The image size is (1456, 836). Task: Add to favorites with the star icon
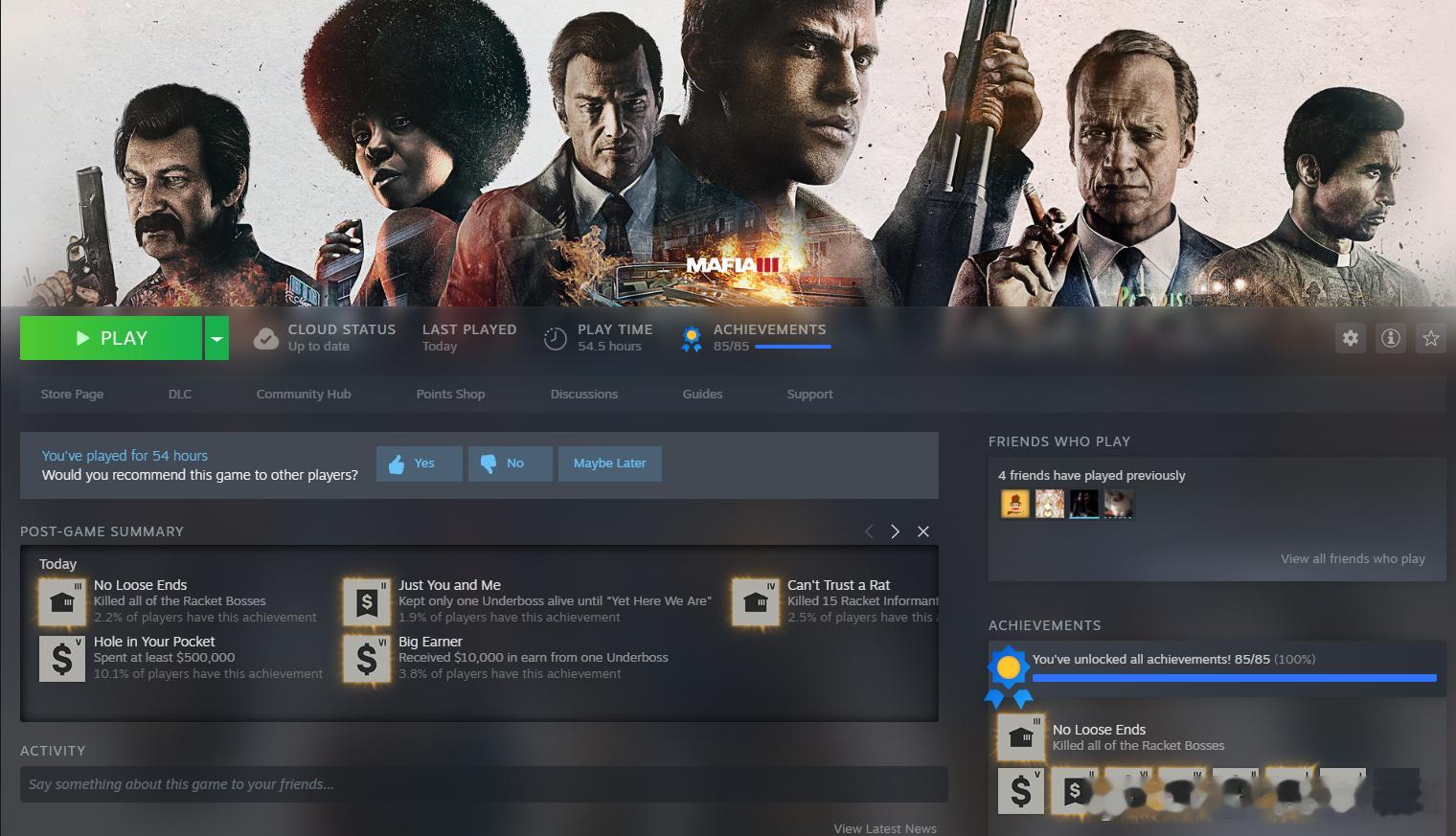(1431, 338)
